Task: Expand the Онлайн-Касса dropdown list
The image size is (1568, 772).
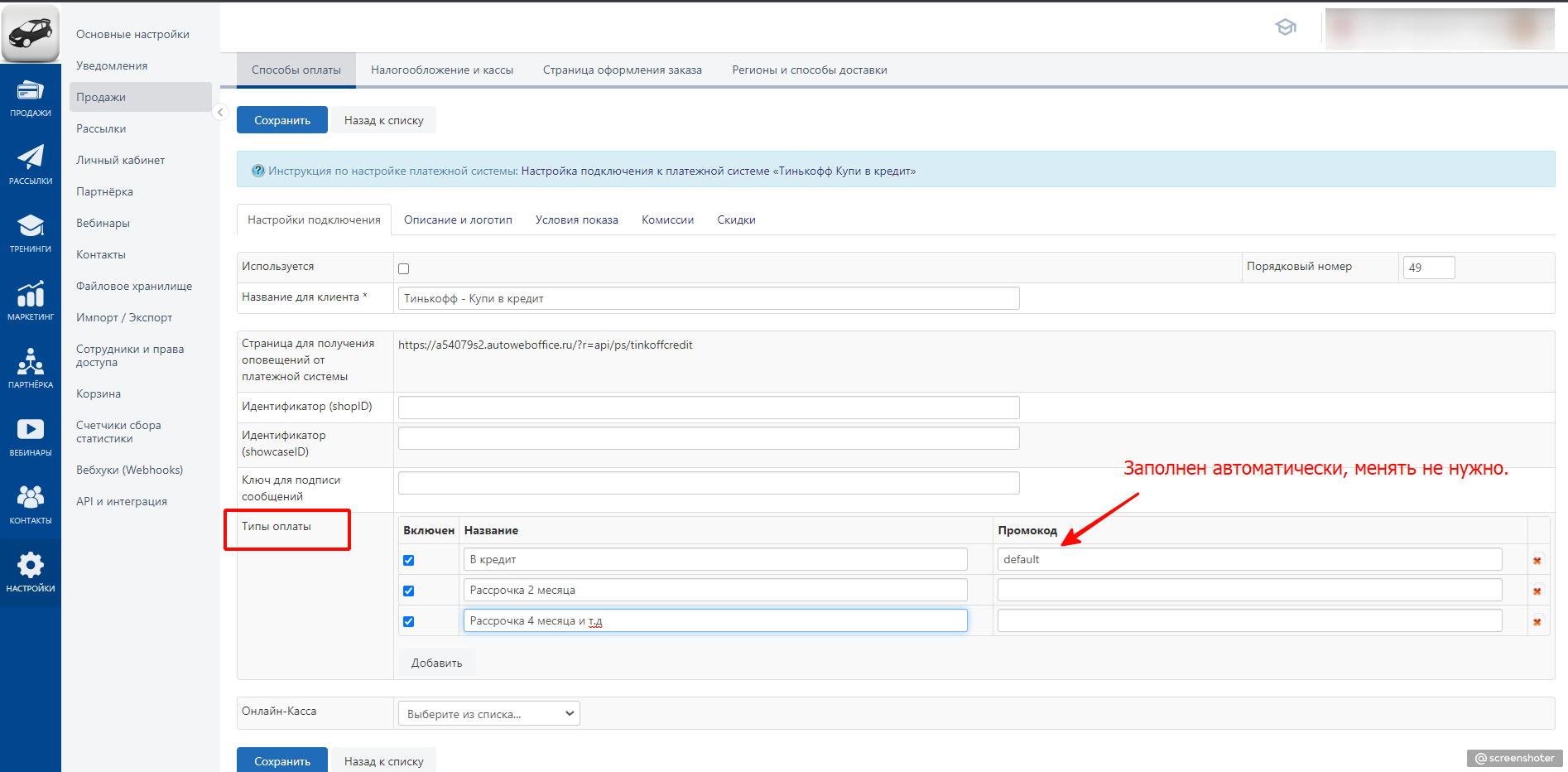Action: pos(488,714)
